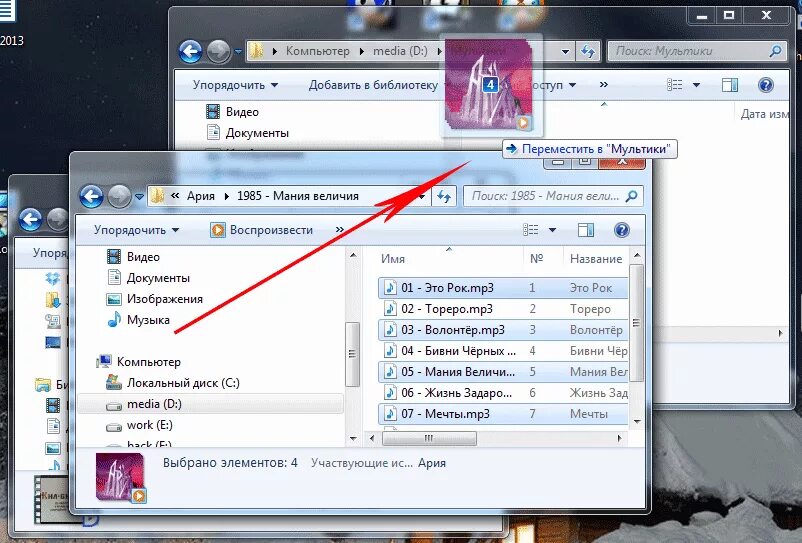Click sidebar scroll down arrow
The image size is (802, 543).
click(353, 438)
